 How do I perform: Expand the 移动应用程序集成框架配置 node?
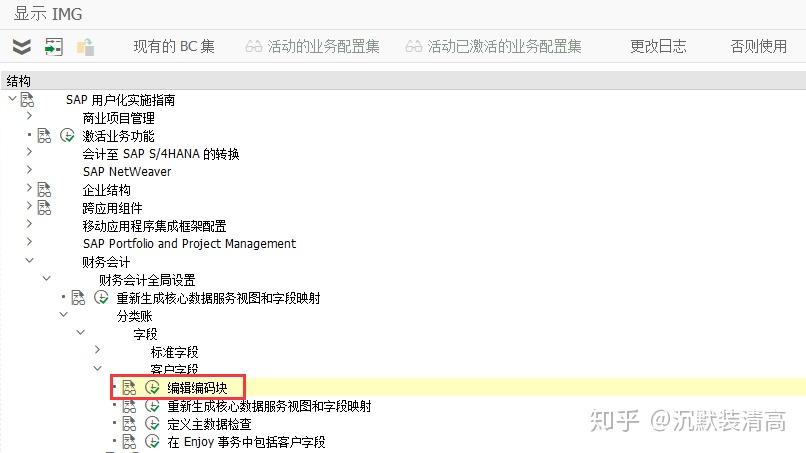pyautogui.click(x=29, y=224)
